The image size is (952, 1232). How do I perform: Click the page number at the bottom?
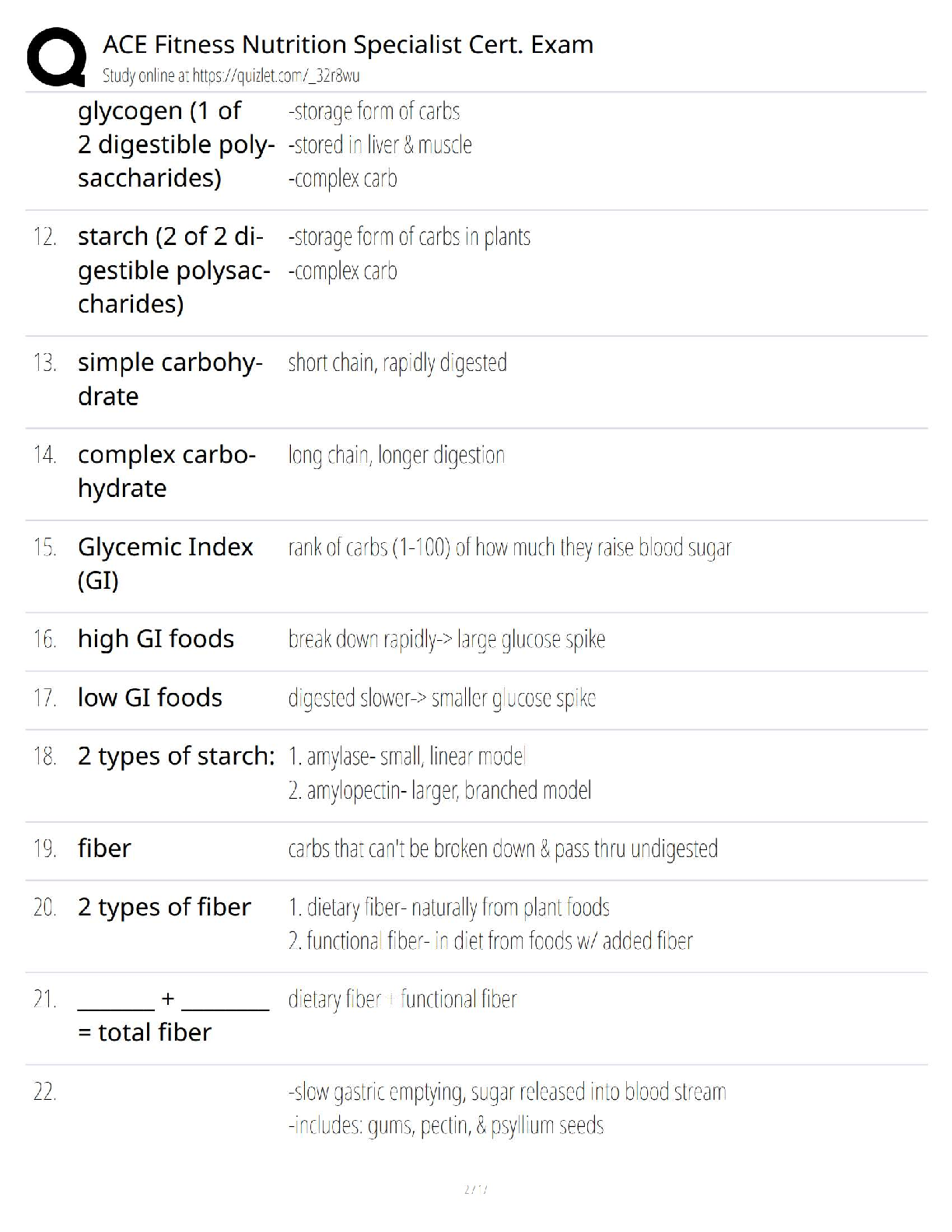[475, 1189]
